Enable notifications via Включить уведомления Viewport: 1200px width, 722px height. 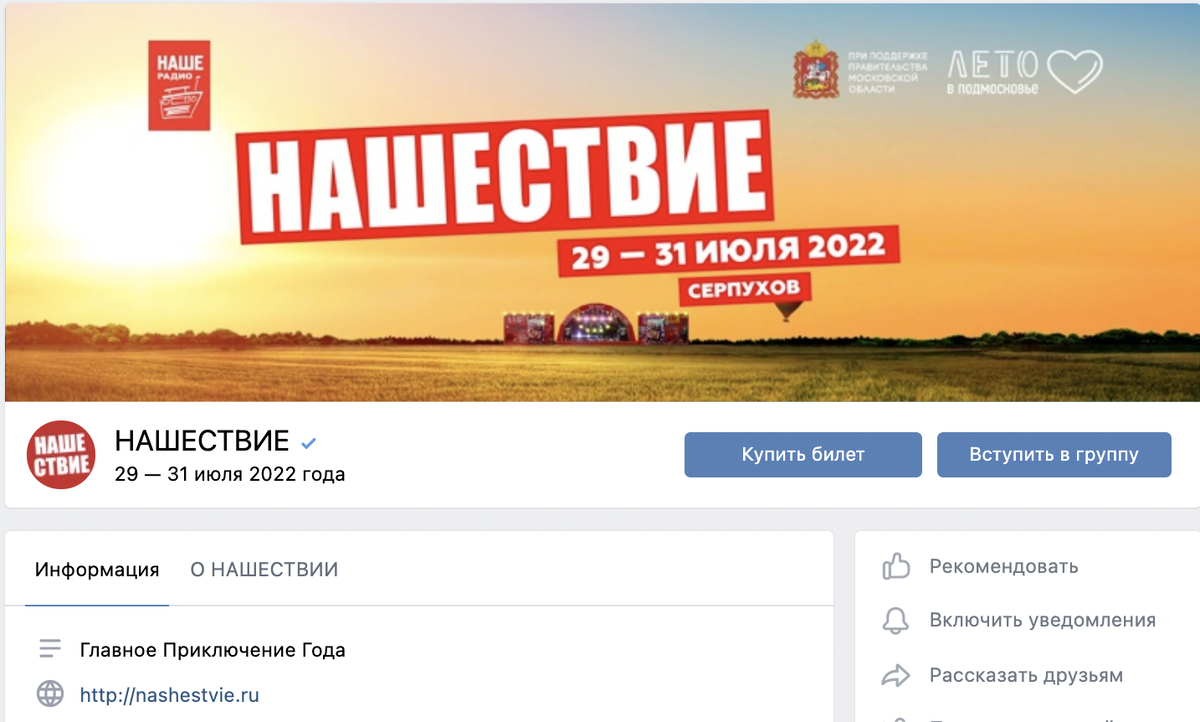point(1043,621)
